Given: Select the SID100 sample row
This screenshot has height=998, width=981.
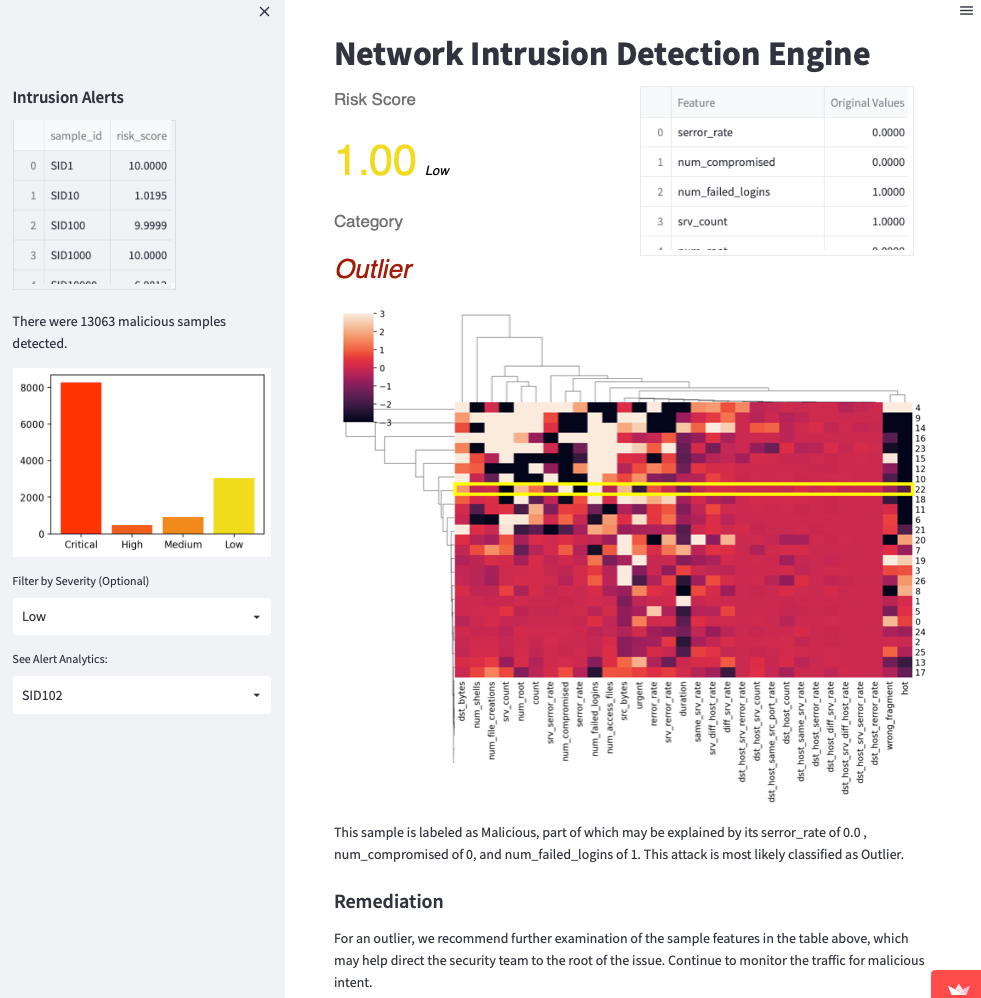Looking at the screenshot, I should point(94,225).
